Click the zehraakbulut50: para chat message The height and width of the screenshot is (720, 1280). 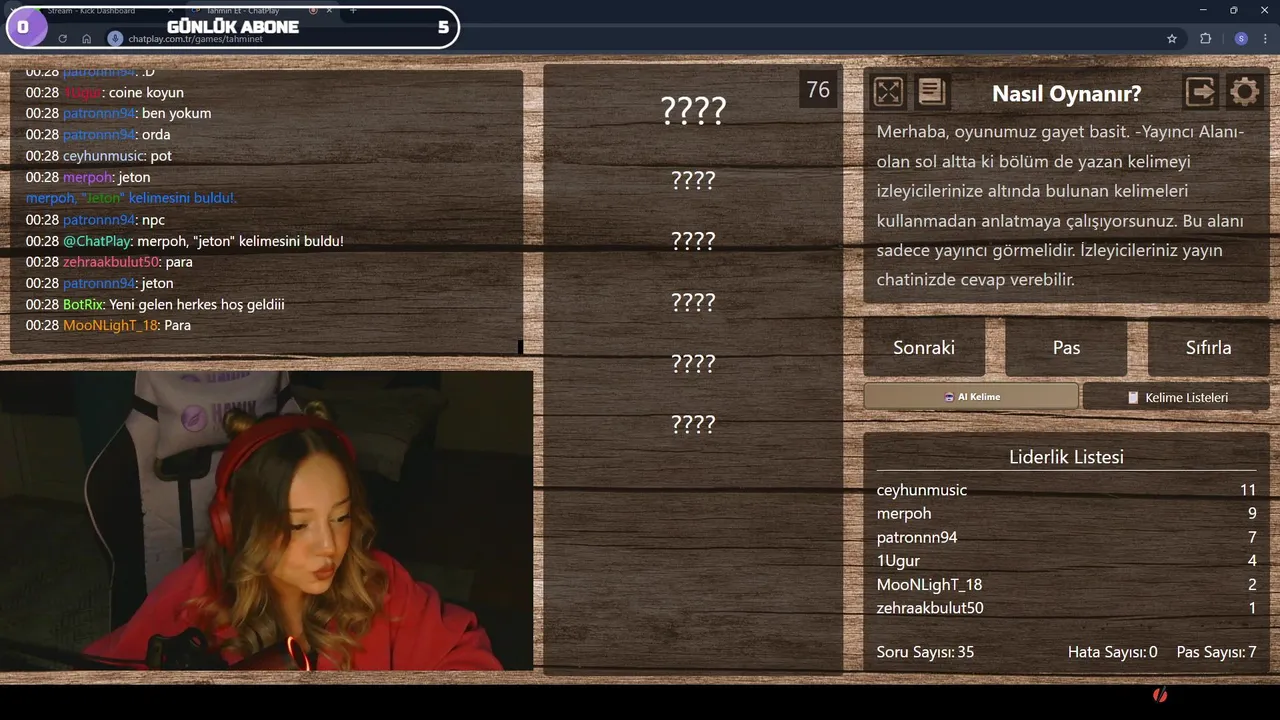click(109, 262)
